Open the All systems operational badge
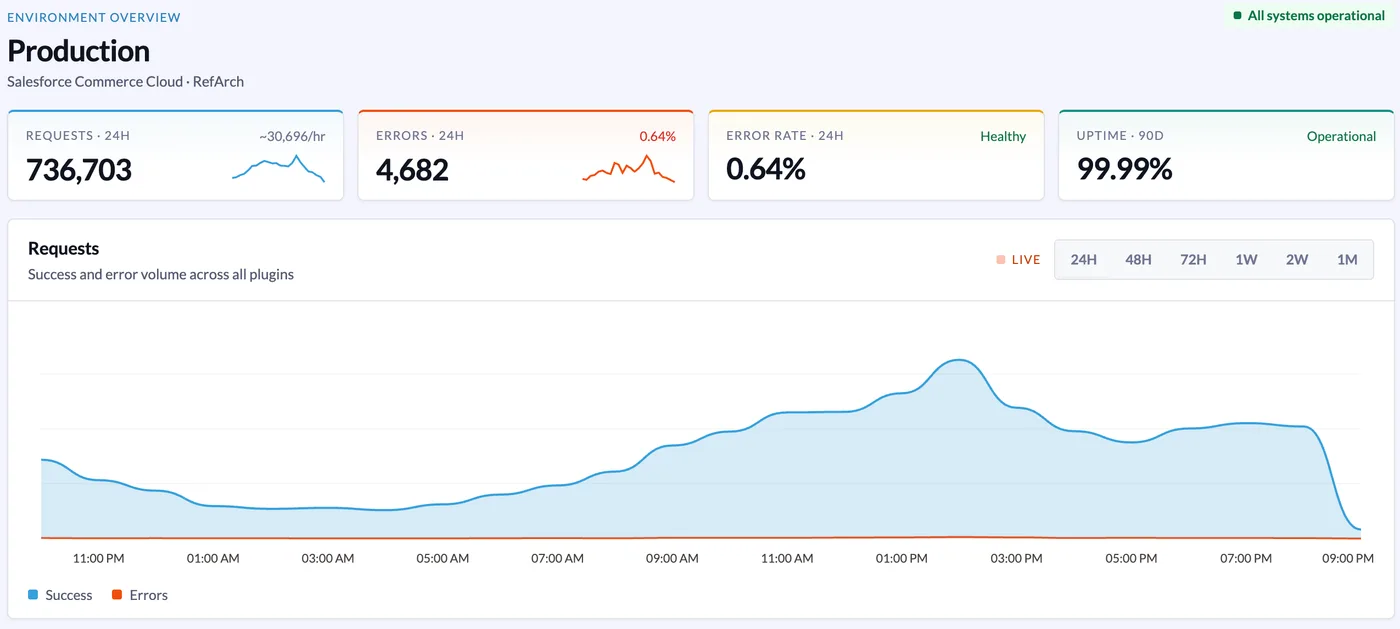Viewport: 1400px width, 629px height. click(x=1308, y=16)
